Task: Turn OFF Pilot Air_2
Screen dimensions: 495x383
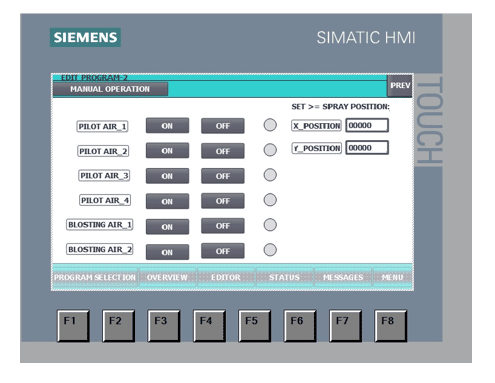Action: 223,151
